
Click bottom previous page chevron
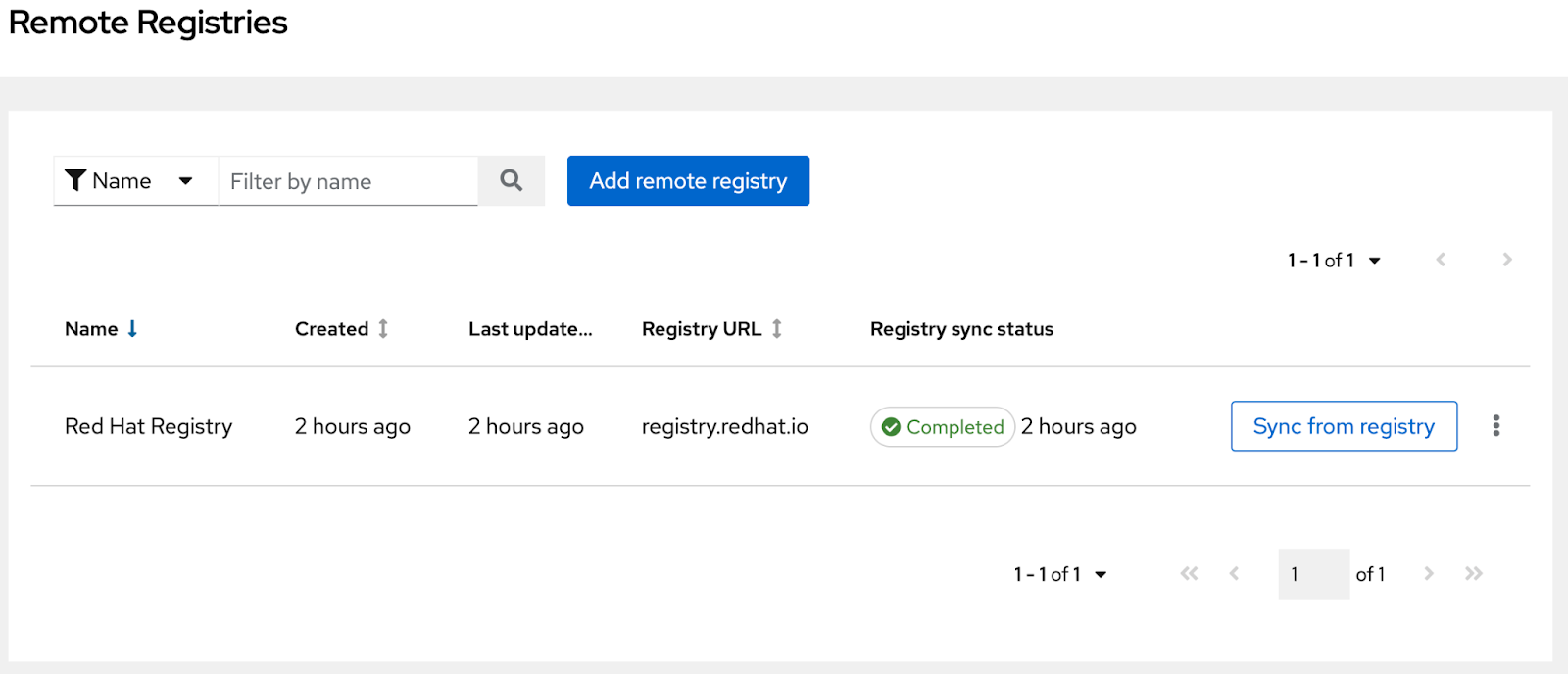pos(1234,573)
